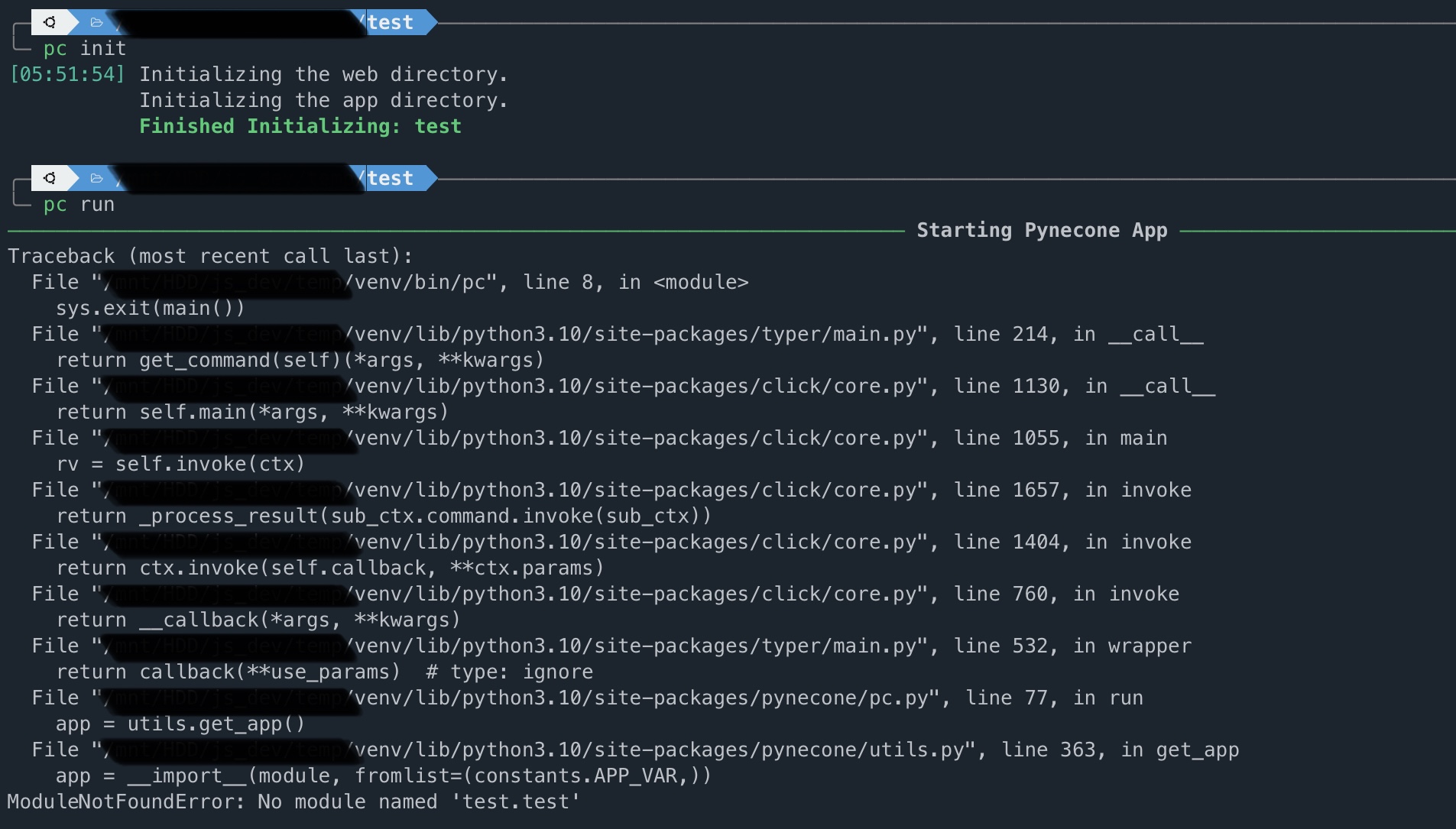This screenshot has height=829, width=1456.
Task: Click the click/core.py line 760 entry
Action: 605,594
